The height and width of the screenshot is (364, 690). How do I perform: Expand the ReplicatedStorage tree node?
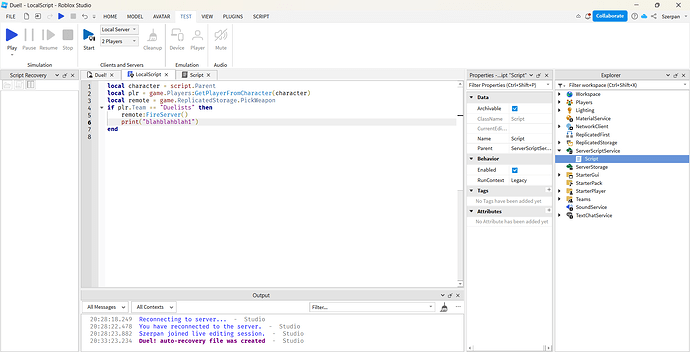(x=560, y=143)
